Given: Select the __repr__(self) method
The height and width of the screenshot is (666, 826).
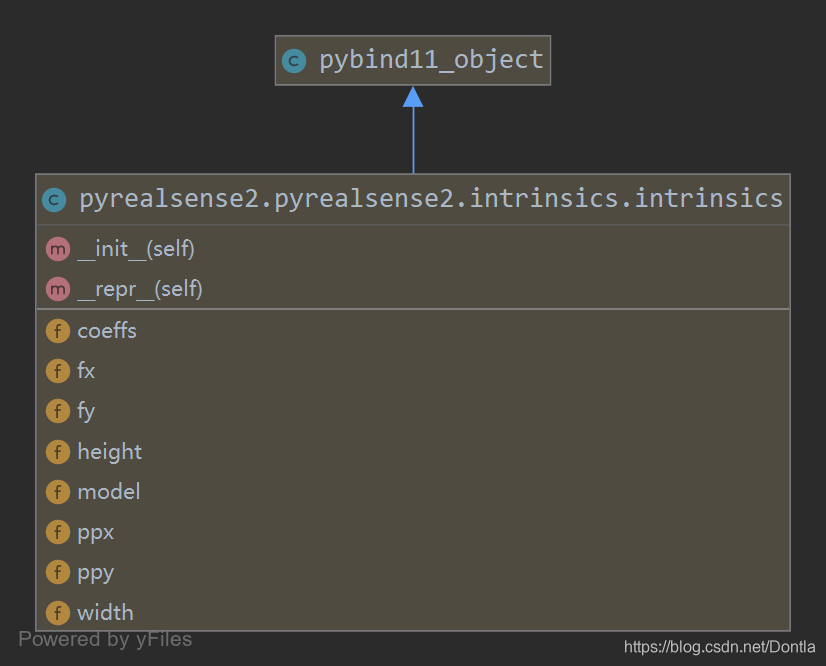Looking at the screenshot, I should click(140, 289).
